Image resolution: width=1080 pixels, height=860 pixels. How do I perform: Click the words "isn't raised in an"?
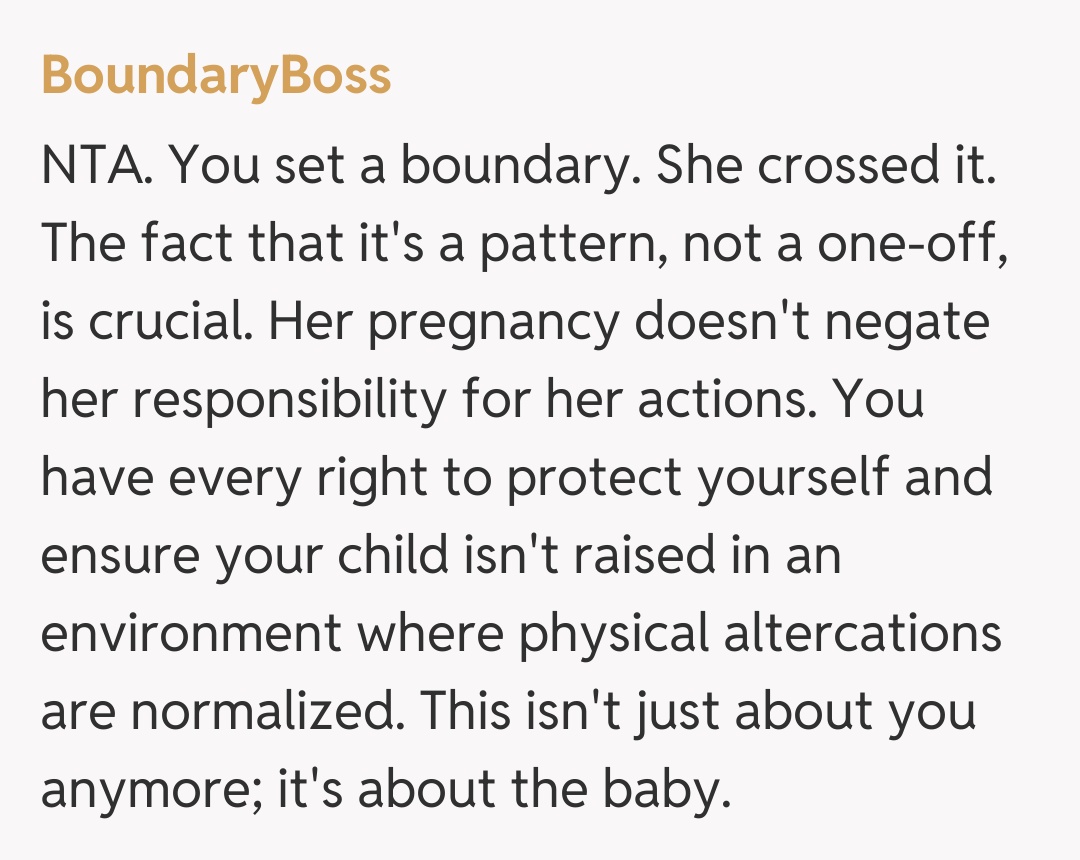[652, 556]
